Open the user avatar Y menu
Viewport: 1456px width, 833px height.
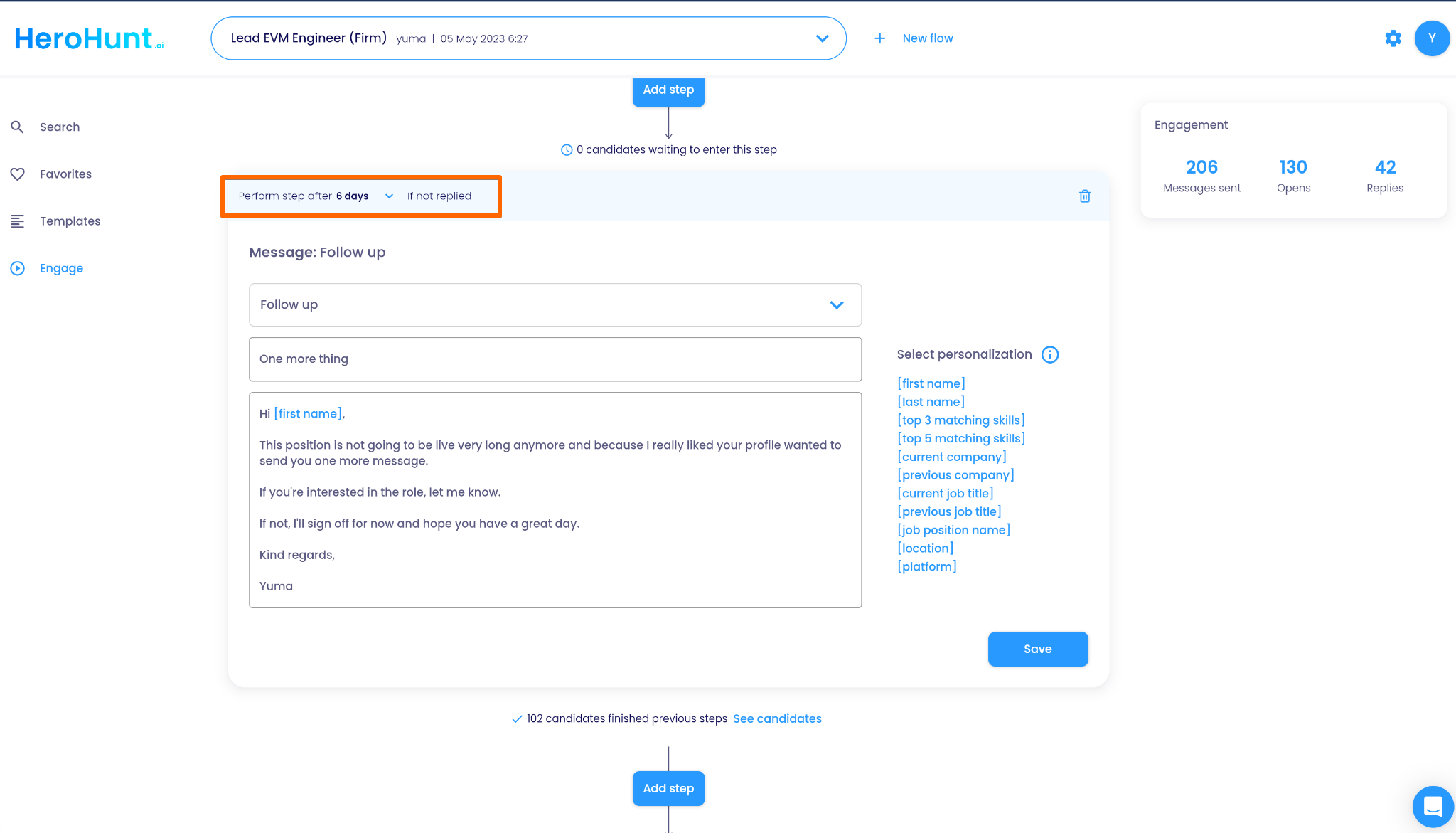(1432, 38)
